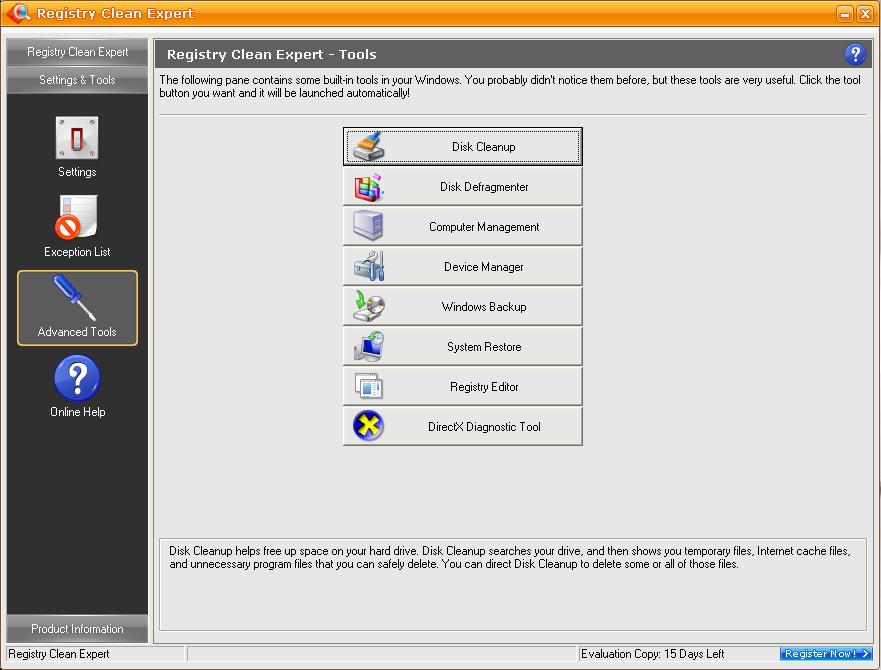Open Online Help question mark icon
This screenshot has height=670, width=881.
[77, 378]
